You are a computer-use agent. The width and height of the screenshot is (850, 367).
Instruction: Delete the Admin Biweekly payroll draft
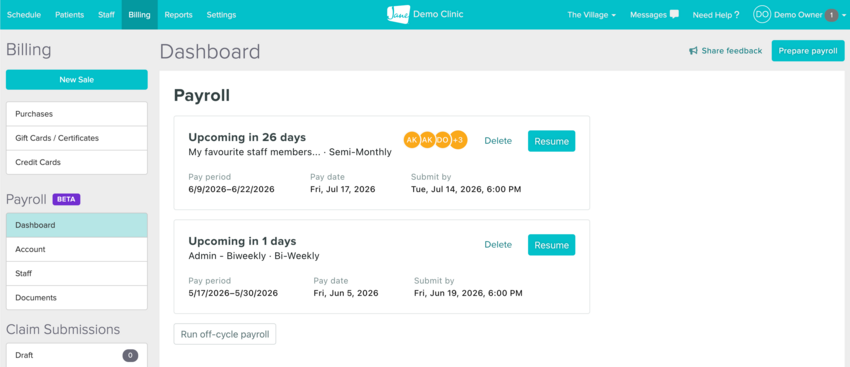coord(498,245)
